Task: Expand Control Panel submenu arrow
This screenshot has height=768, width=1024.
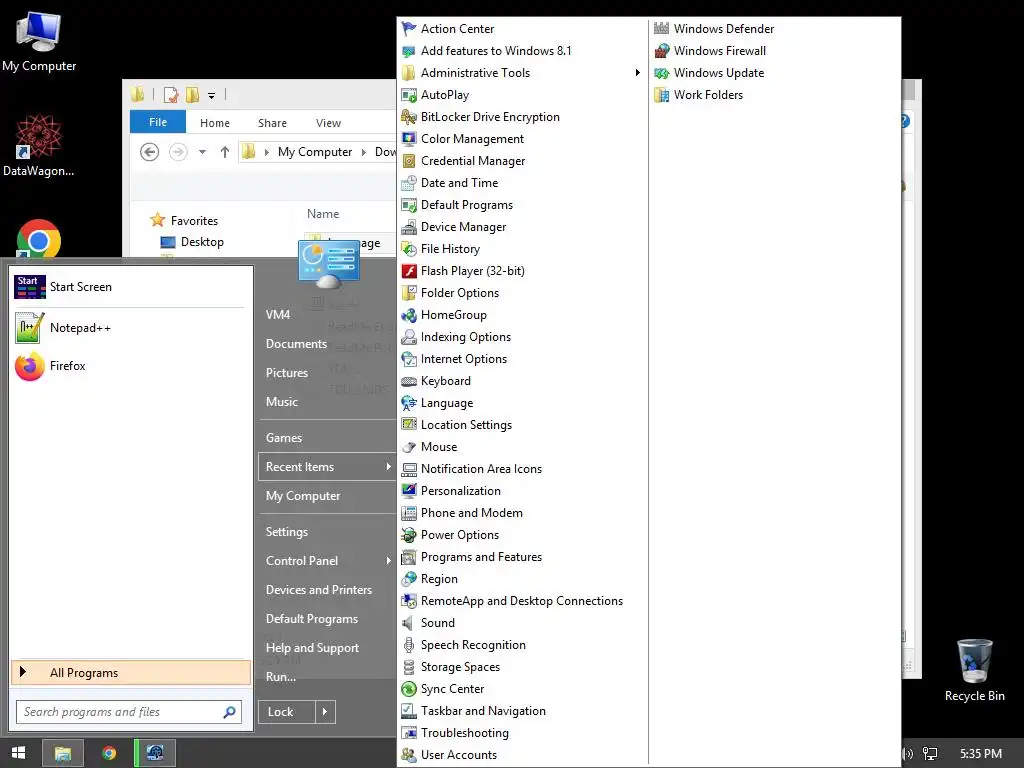Action: (x=388, y=560)
